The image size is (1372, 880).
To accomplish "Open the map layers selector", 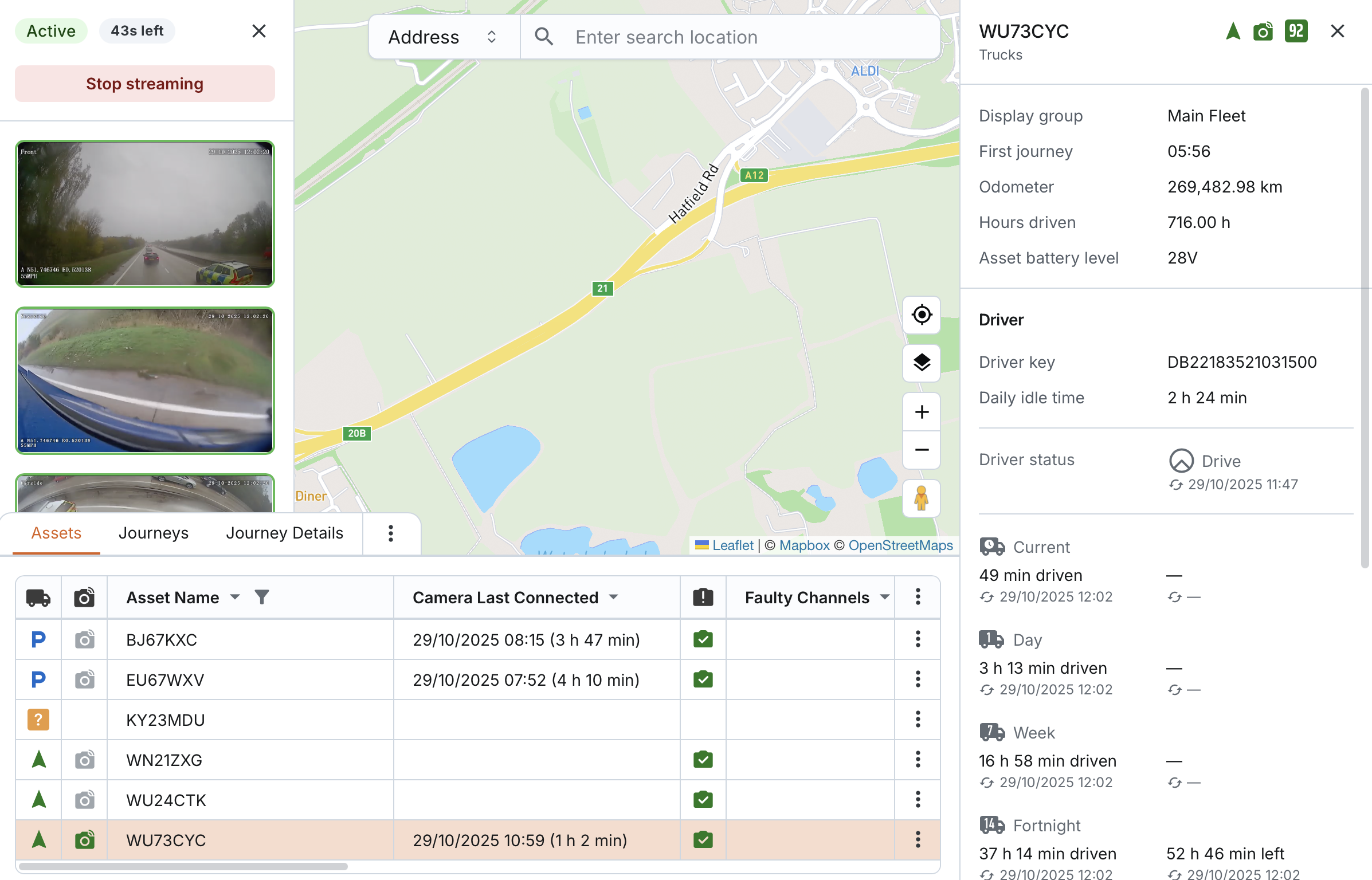I will pos(921,363).
